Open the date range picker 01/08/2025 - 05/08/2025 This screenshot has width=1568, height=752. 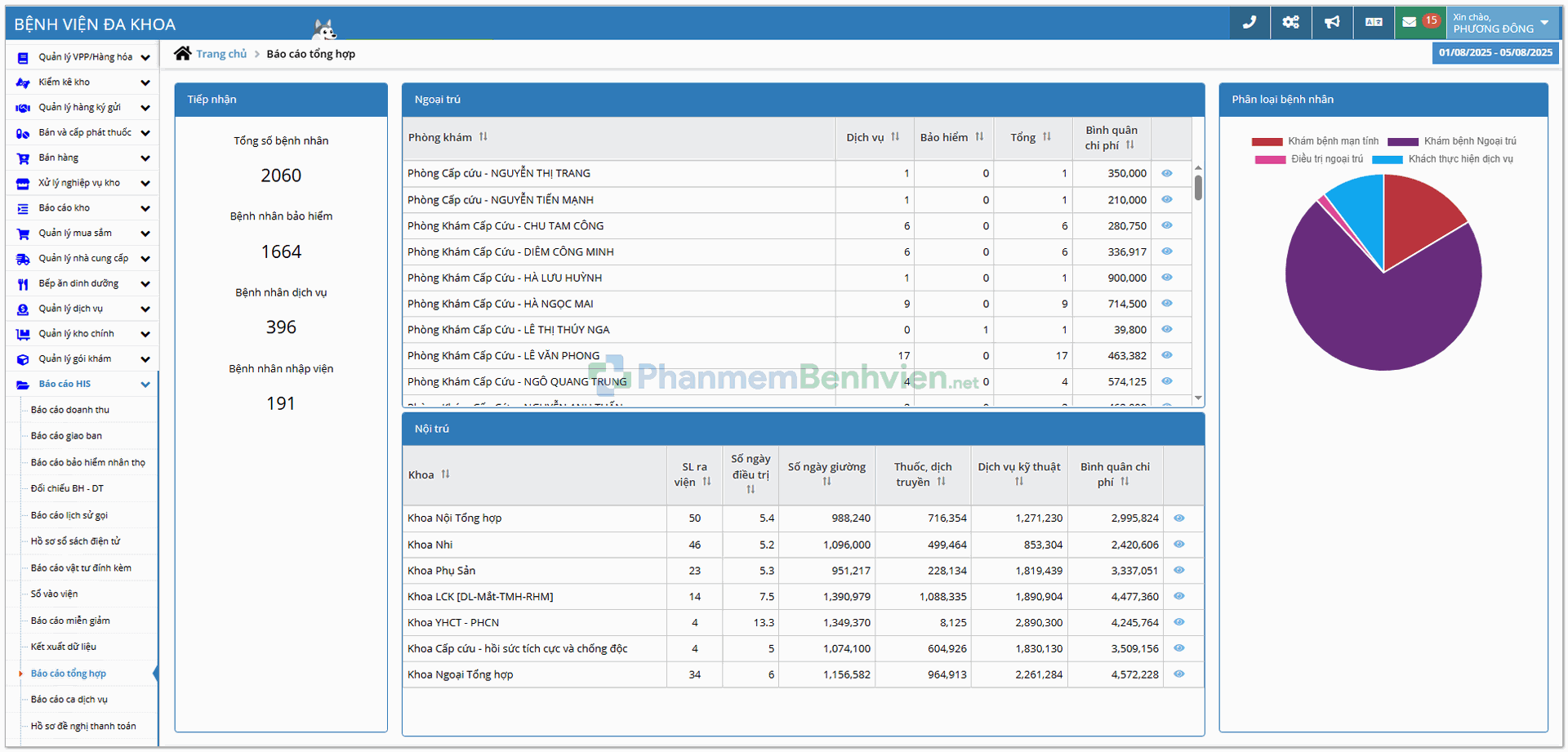(x=1495, y=52)
